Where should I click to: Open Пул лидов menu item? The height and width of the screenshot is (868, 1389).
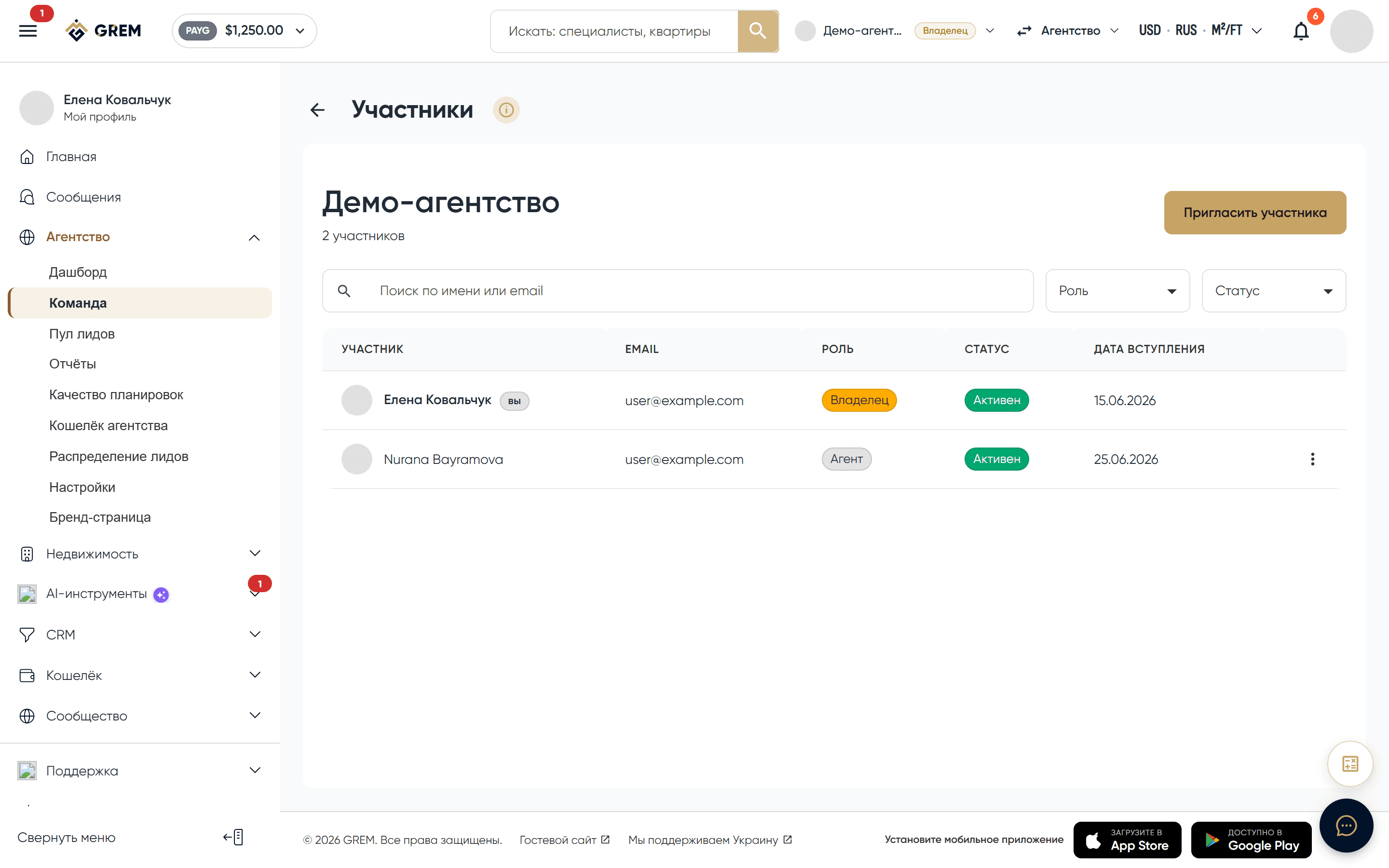(x=82, y=334)
